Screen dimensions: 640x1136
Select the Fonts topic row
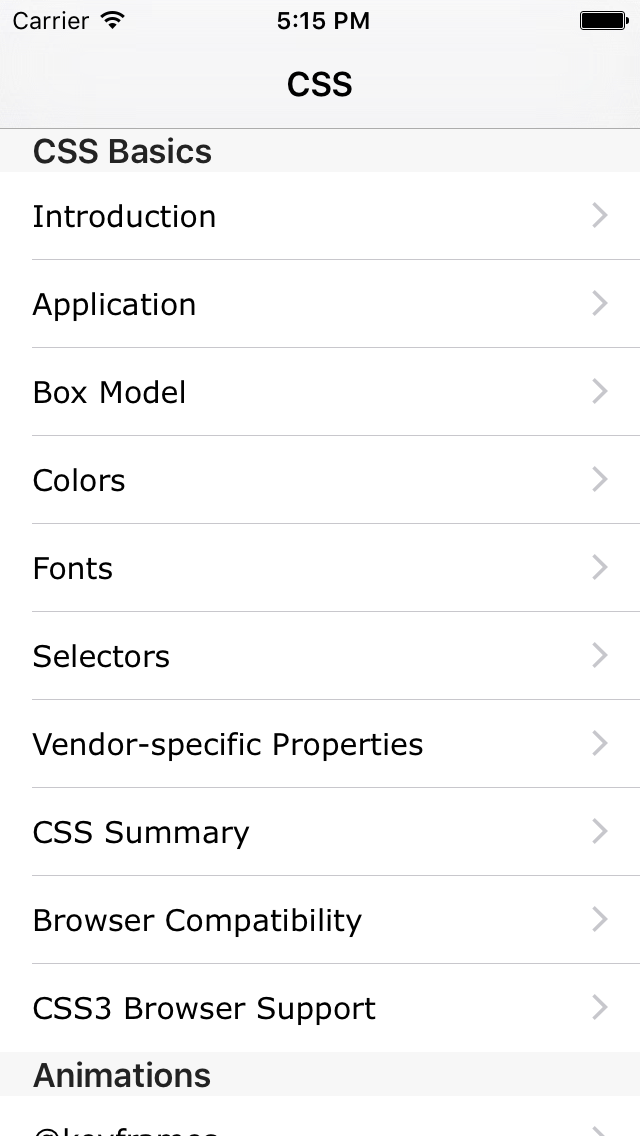tap(320, 567)
